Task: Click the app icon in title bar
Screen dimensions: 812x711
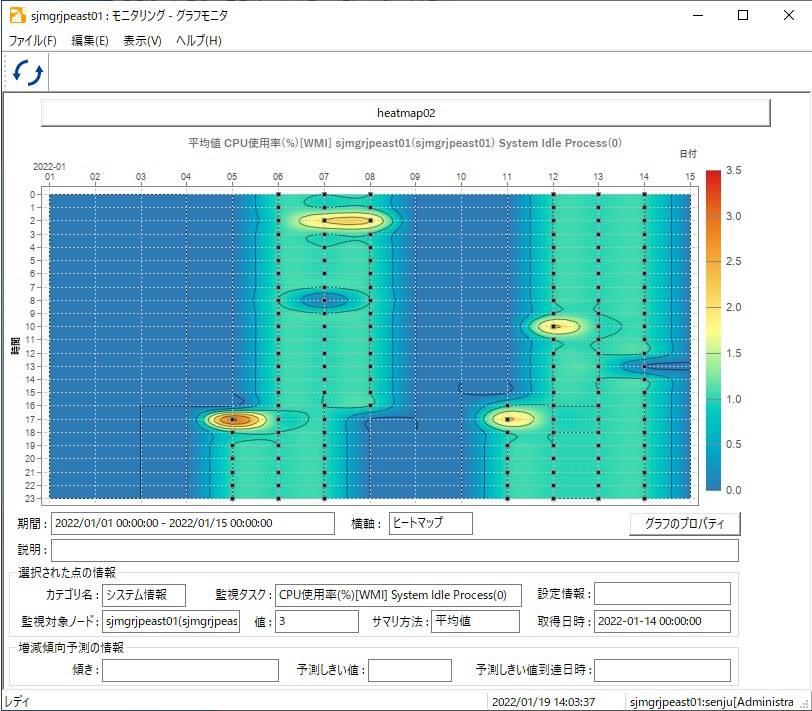Action: [17, 16]
